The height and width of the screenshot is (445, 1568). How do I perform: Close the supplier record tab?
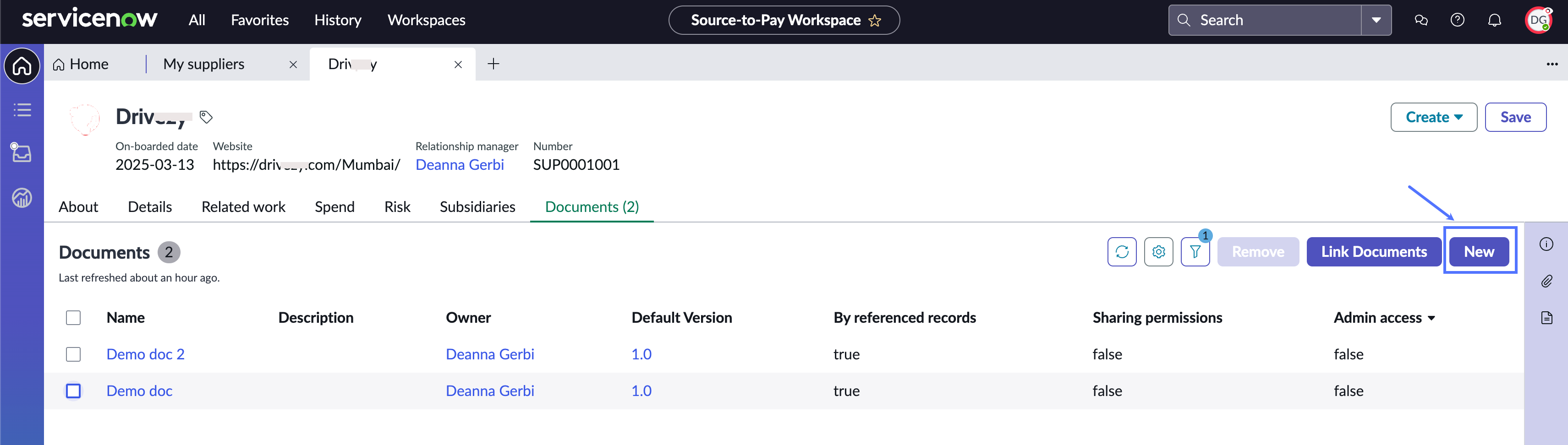tap(458, 65)
